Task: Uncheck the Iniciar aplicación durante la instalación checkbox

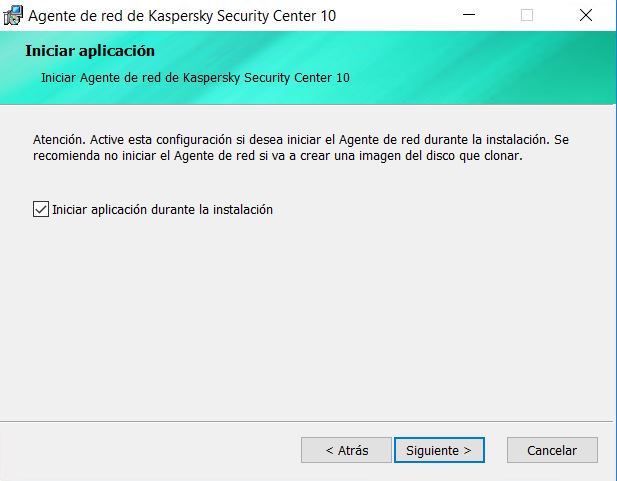Action: point(41,209)
